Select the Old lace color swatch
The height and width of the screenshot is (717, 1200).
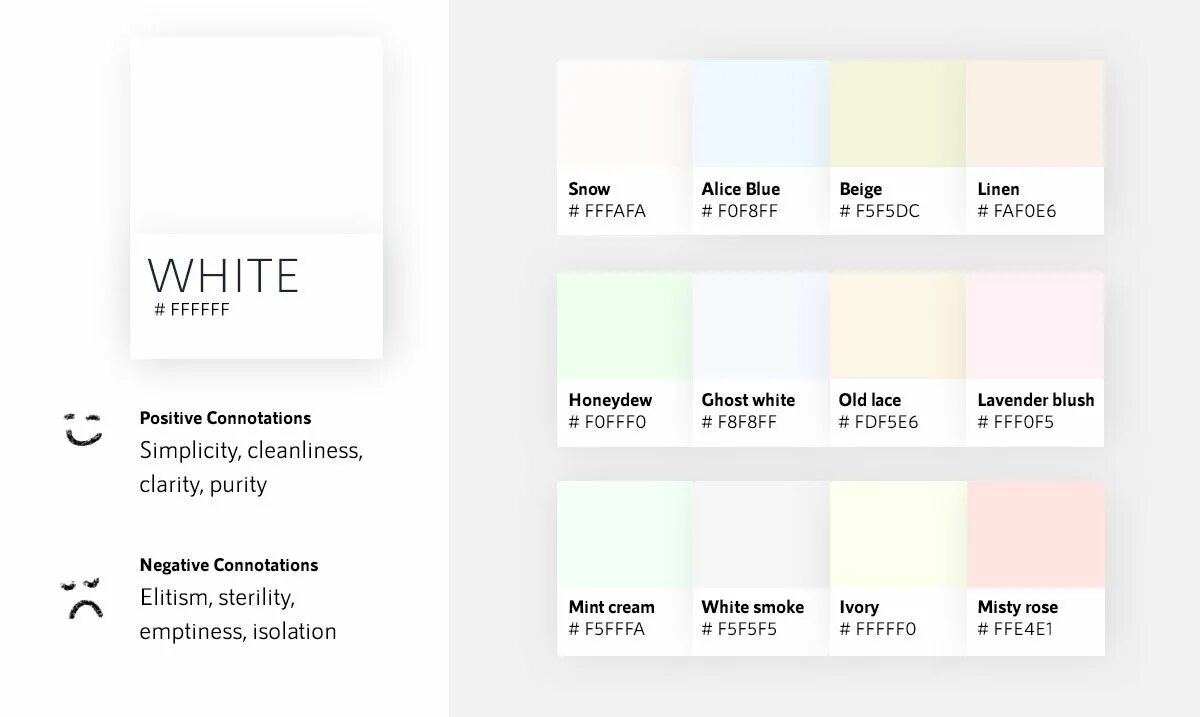coord(898,325)
